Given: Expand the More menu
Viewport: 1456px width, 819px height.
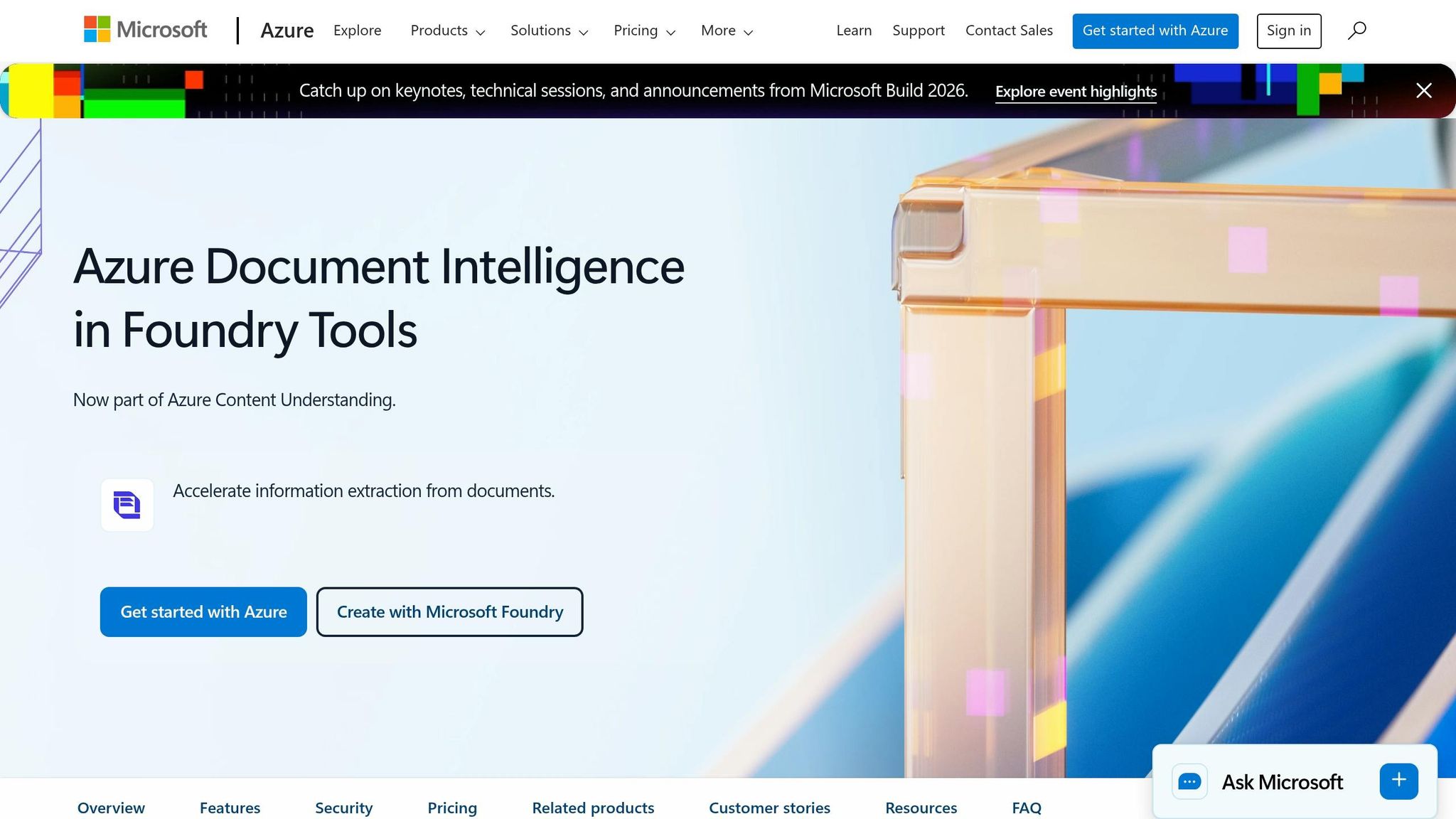Looking at the screenshot, I should coord(727,31).
